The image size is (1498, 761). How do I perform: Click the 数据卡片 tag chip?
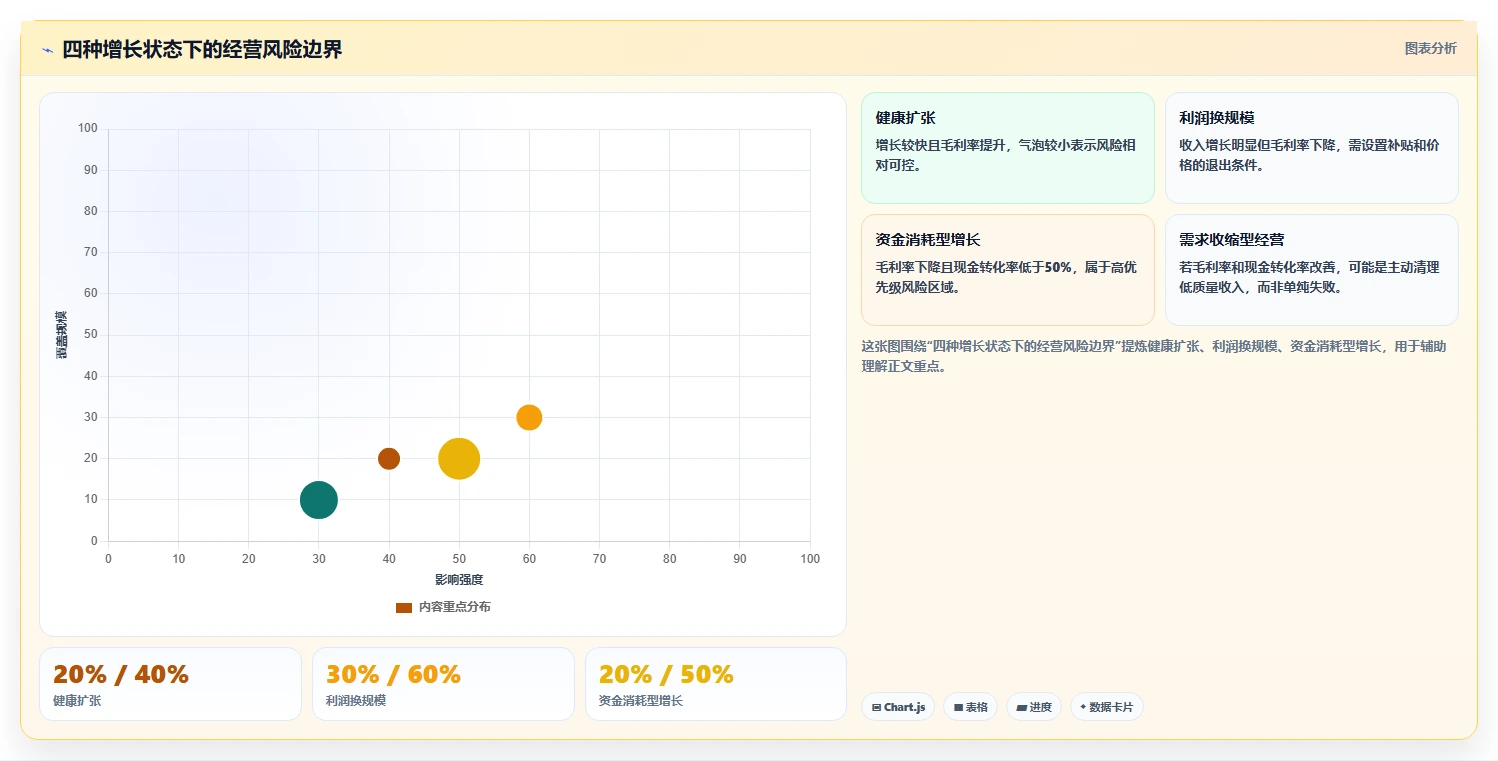(x=1106, y=707)
